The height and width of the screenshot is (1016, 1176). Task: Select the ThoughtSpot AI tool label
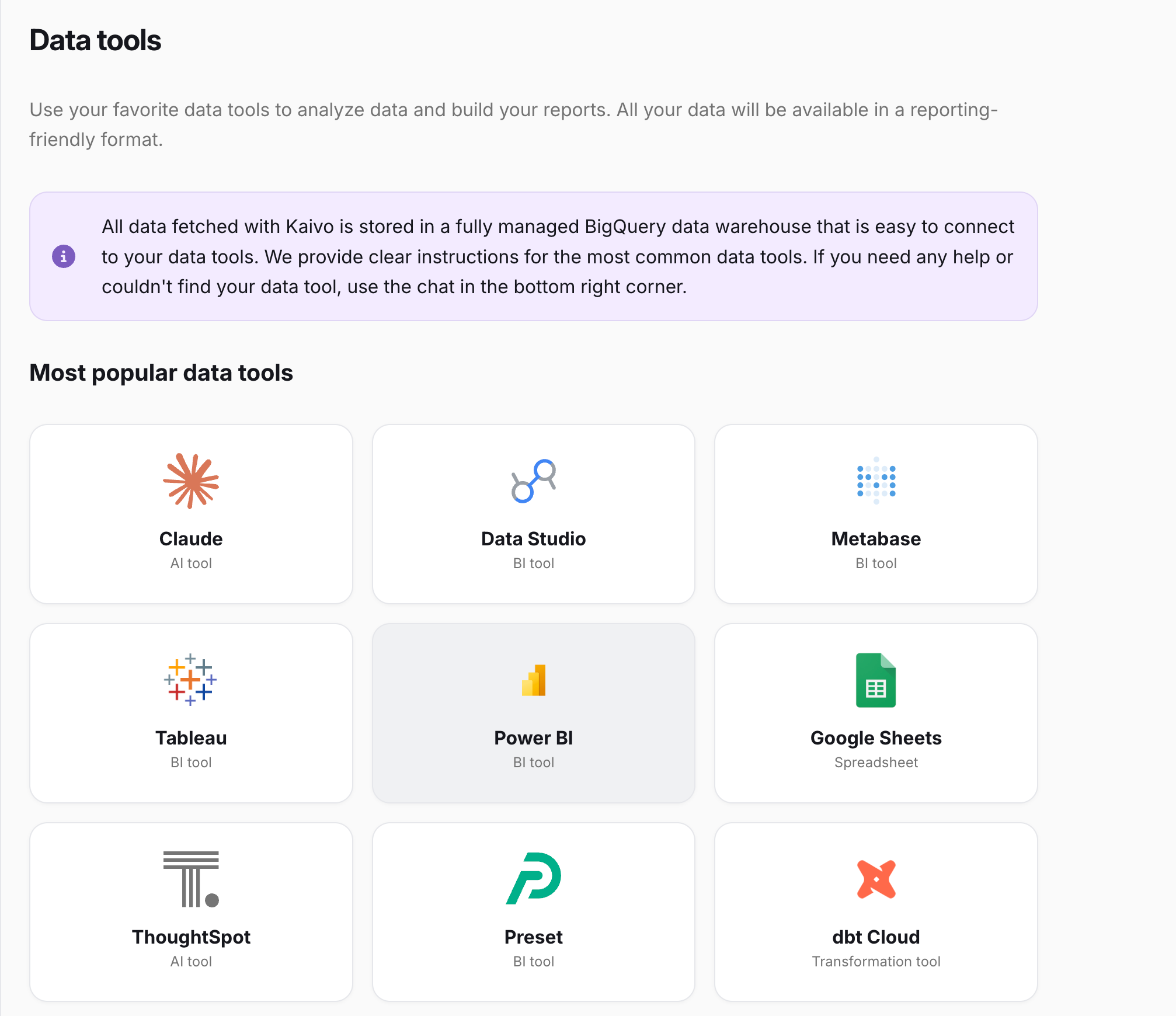pyautogui.click(x=191, y=961)
